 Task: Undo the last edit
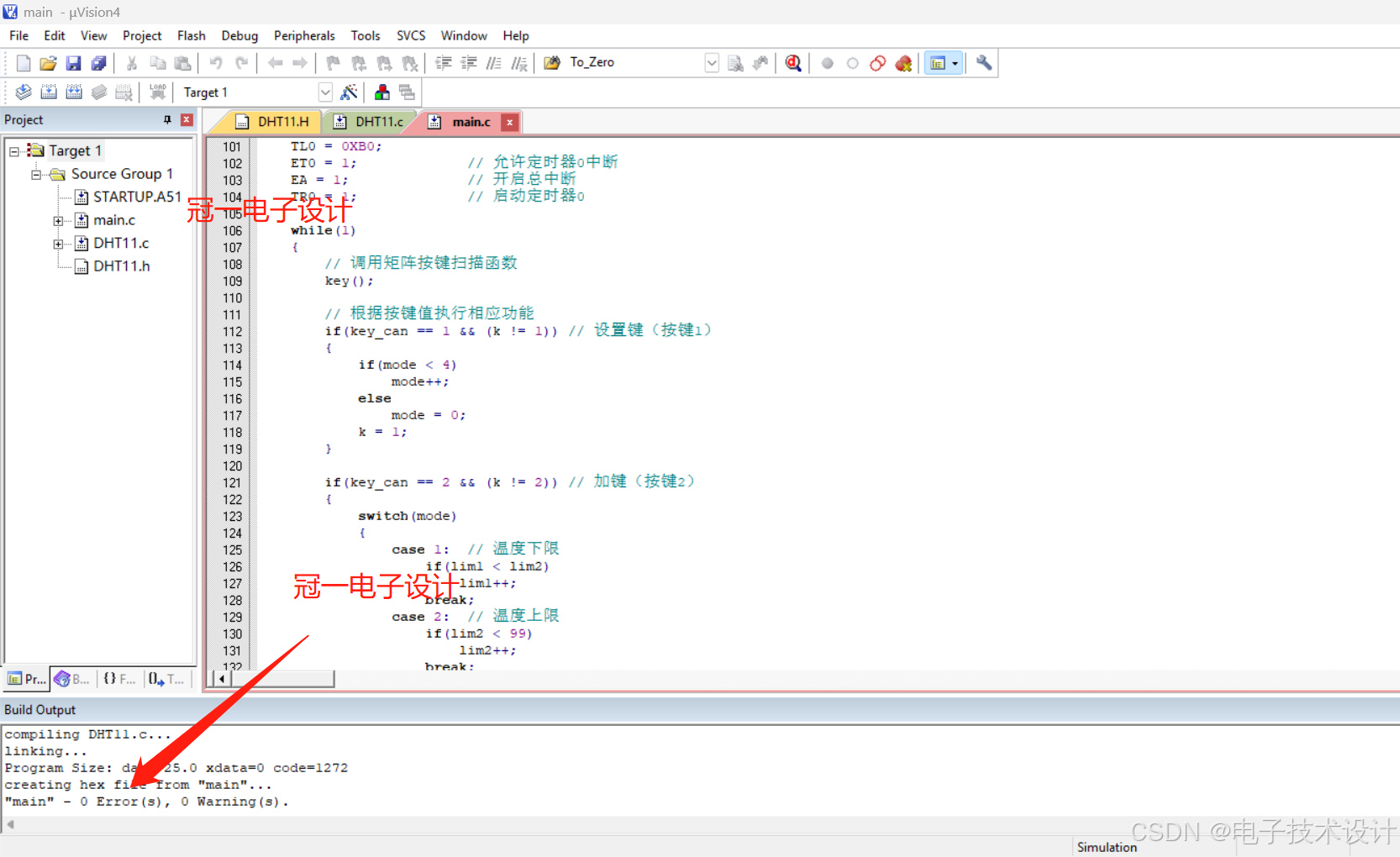click(x=216, y=63)
